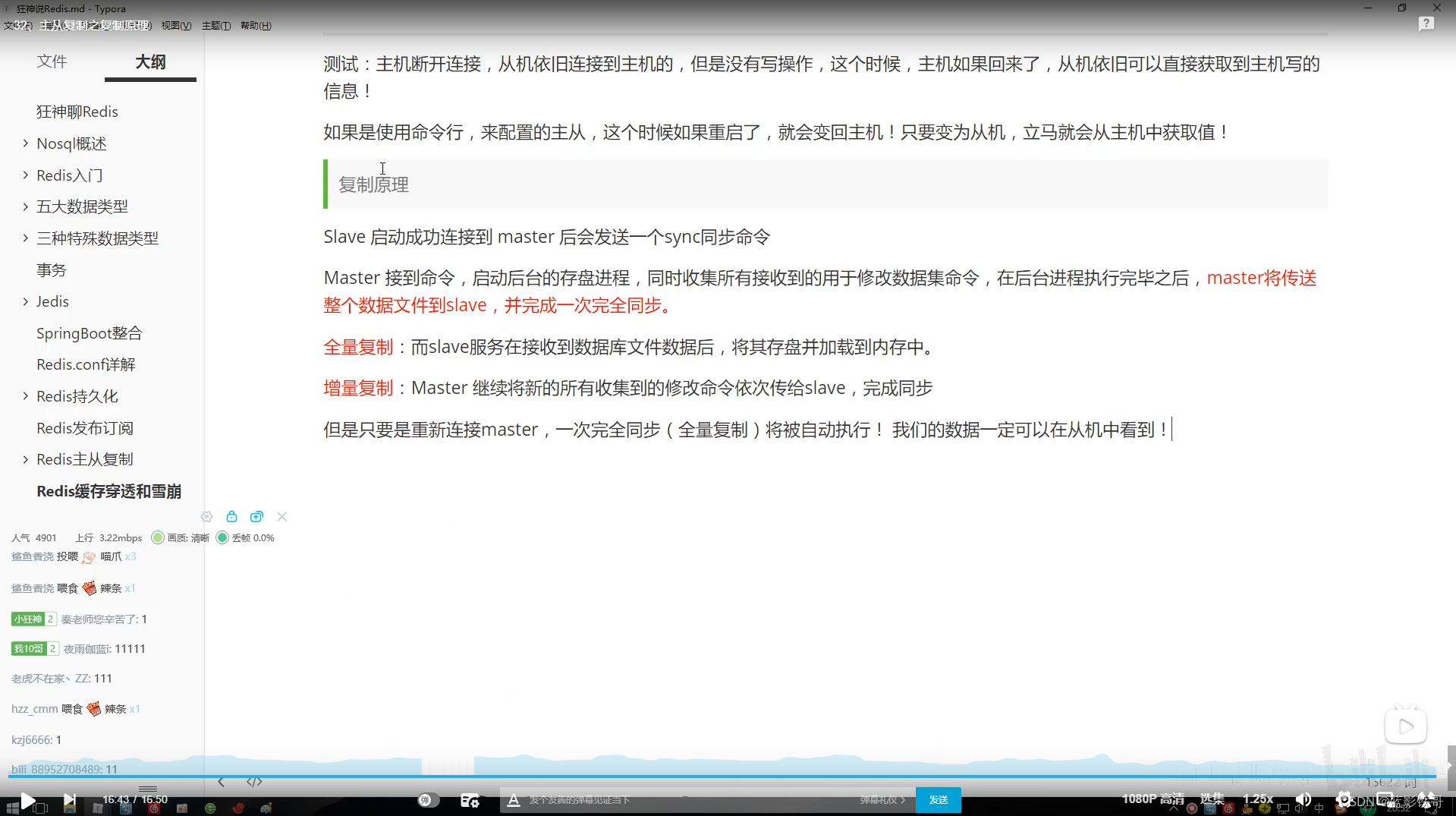Mute the video with speaker icon
The image size is (1456, 816).
pyautogui.click(x=1303, y=799)
